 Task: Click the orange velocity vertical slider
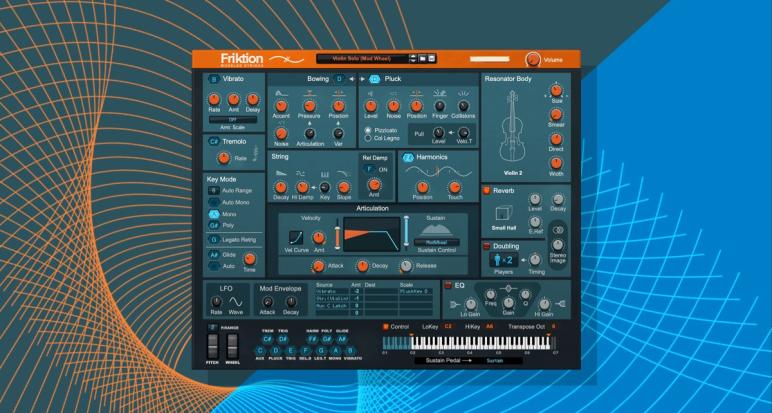click(338, 234)
